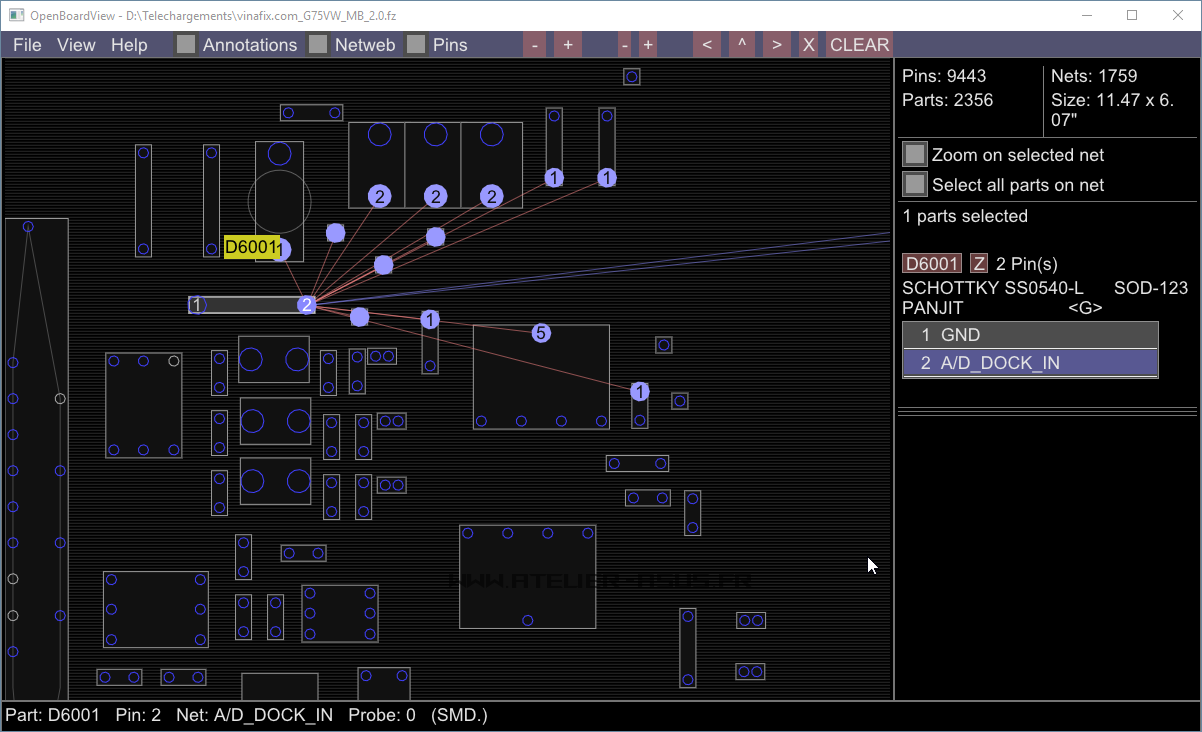Viewport: 1202px width, 732px height.
Task: Click the D6001 part button in side panel
Action: (932, 264)
